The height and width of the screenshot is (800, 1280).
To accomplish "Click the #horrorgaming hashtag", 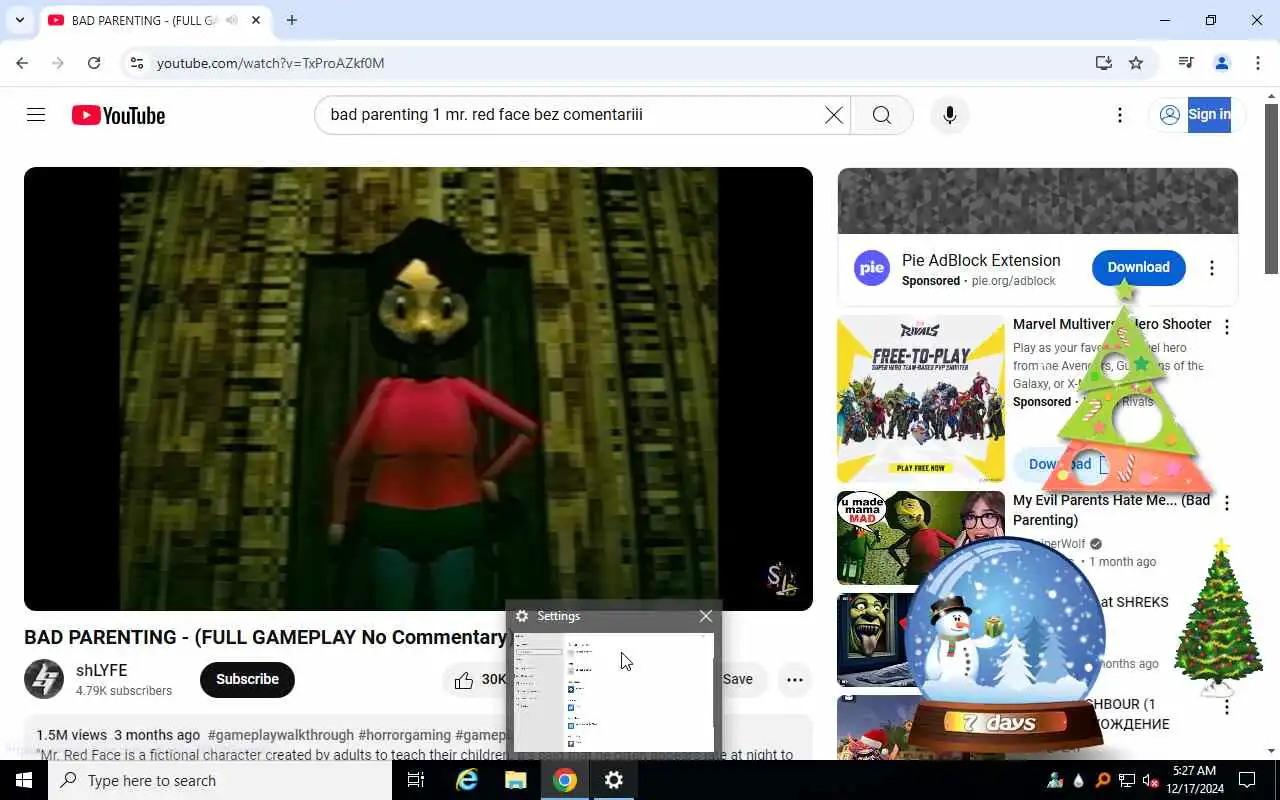I will (404, 735).
